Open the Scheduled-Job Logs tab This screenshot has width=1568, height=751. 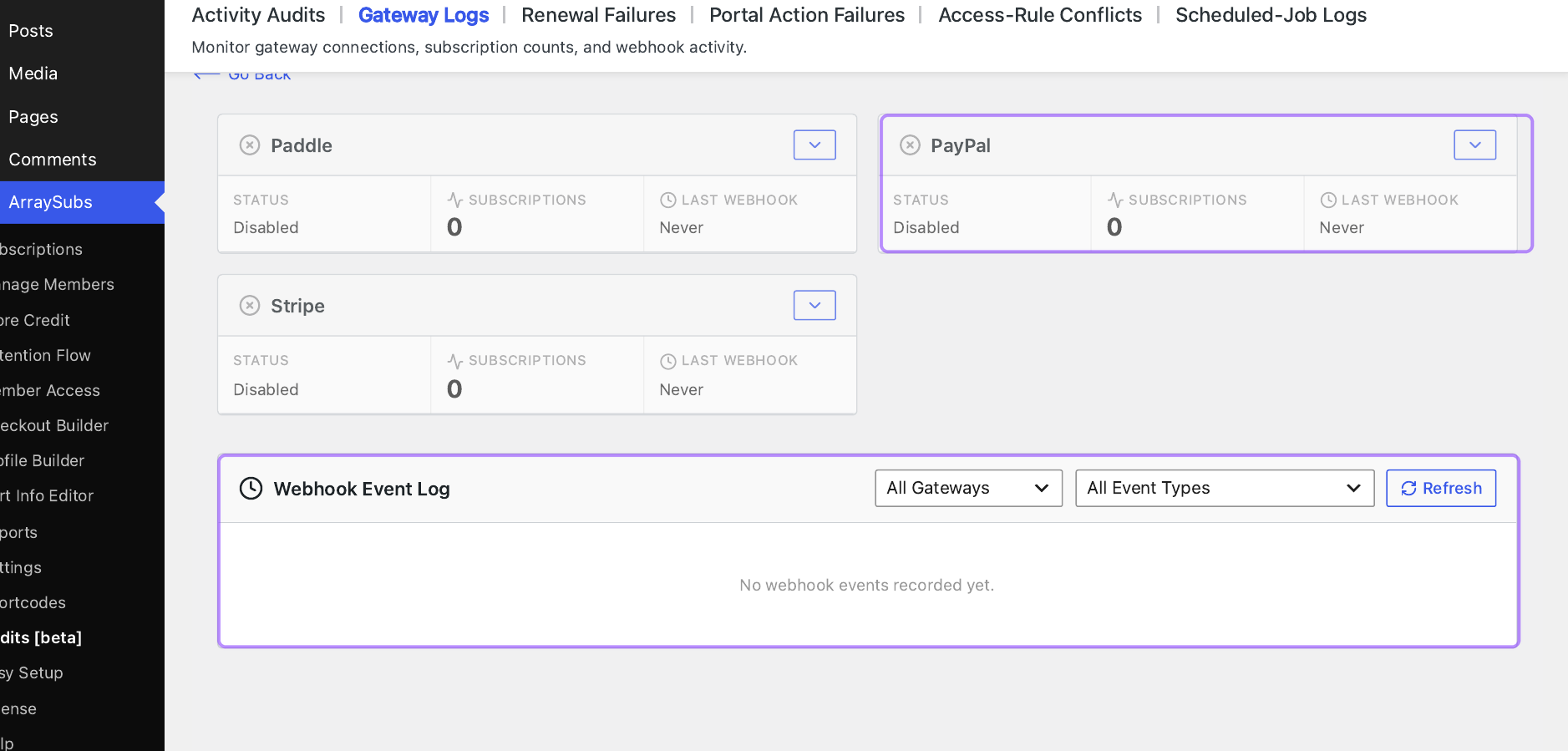pyautogui.click(x=1271, y=15)
